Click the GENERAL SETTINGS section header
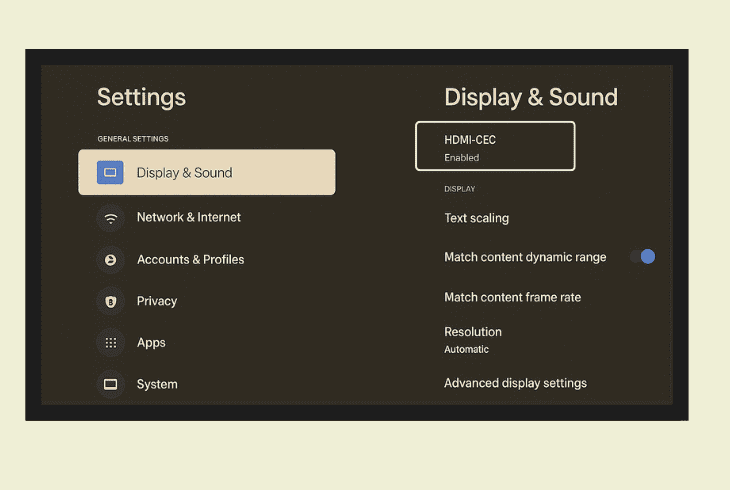Viewport: 730px width, 490px height. (x=133, y=139)
